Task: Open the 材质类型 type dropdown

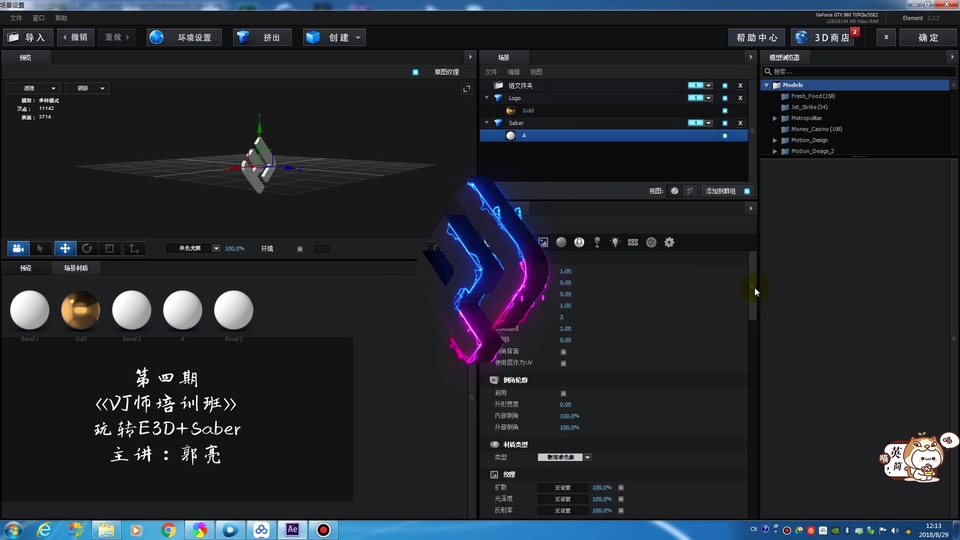Action: click(x=564, y=457)
